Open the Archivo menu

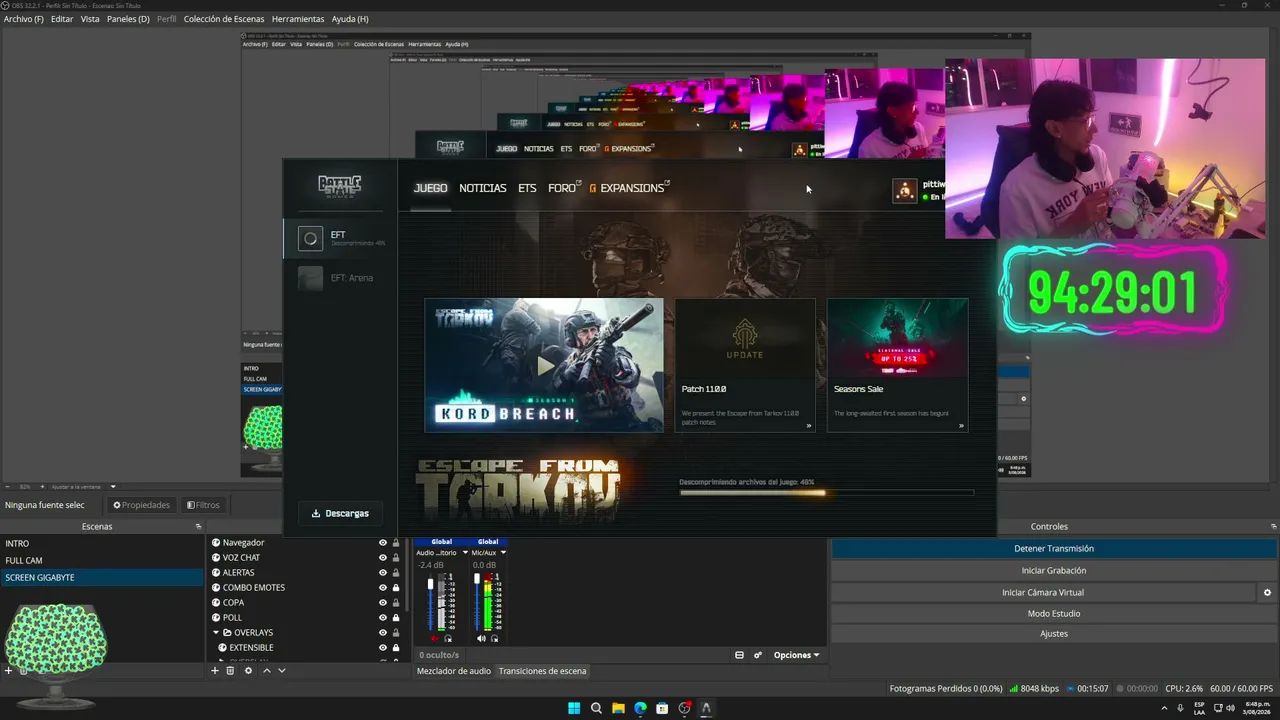(24, 19)
